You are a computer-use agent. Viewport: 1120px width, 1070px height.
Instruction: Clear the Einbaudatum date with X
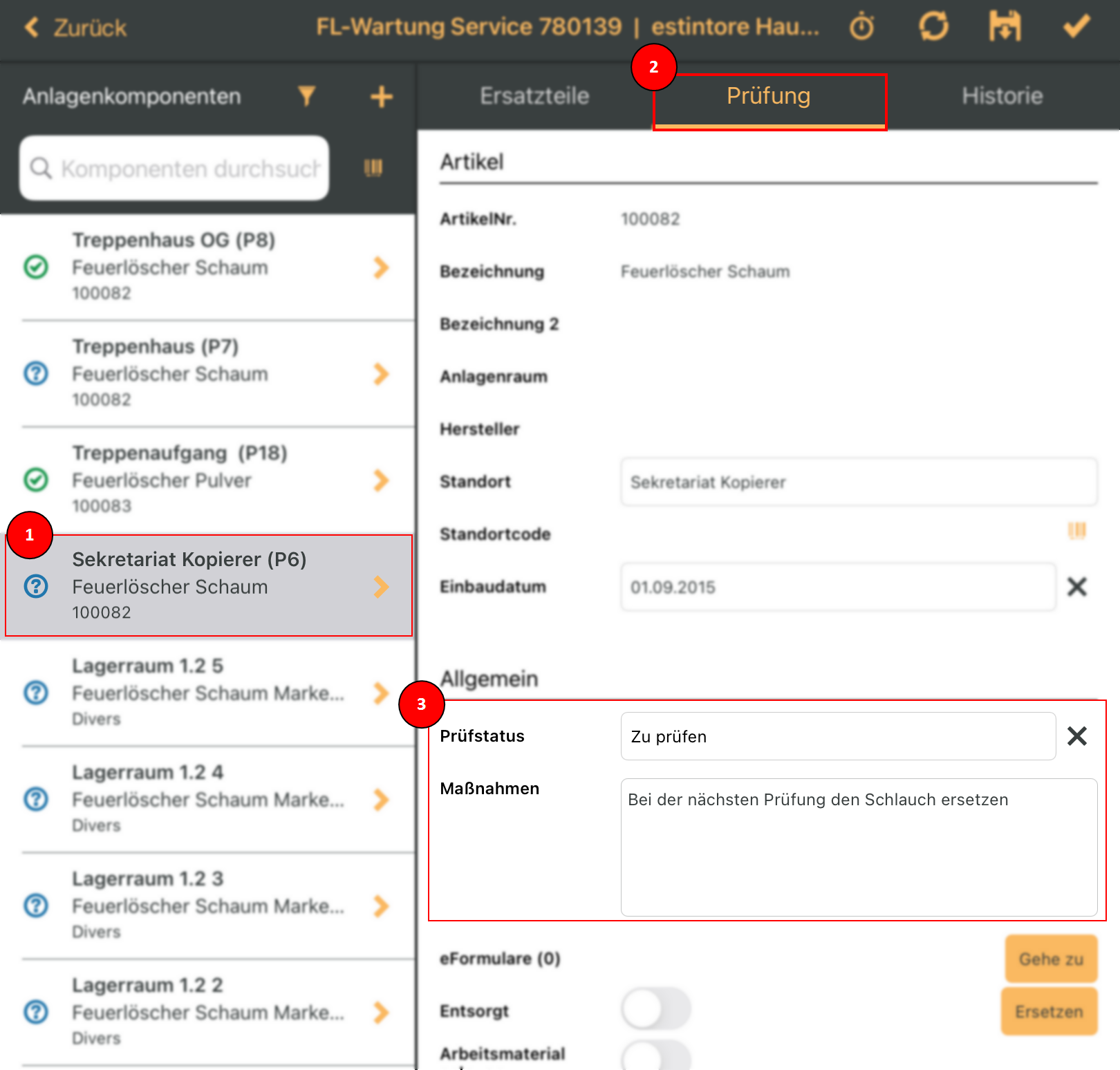coord(1077,587)
